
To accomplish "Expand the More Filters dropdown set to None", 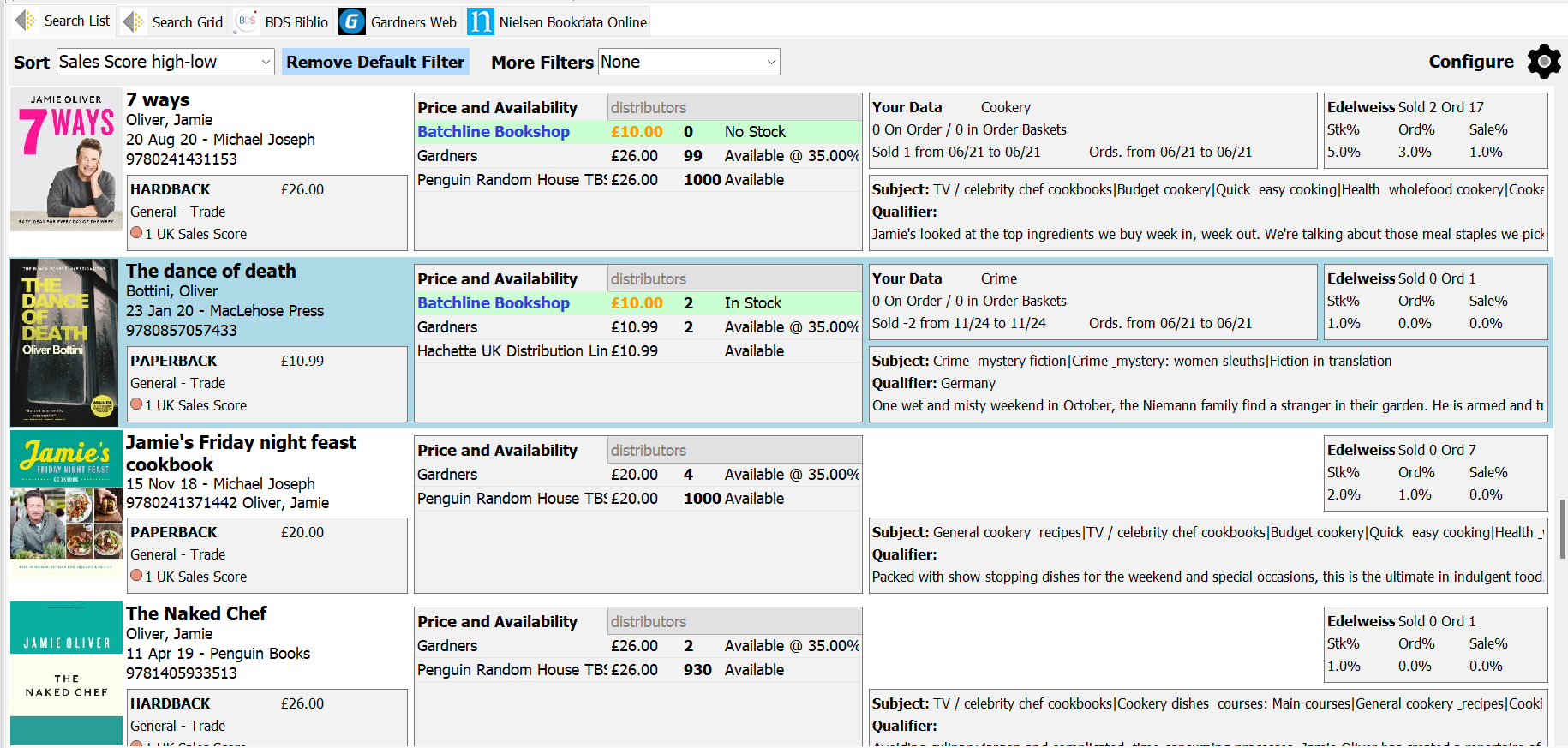I will tap(689, 62).
